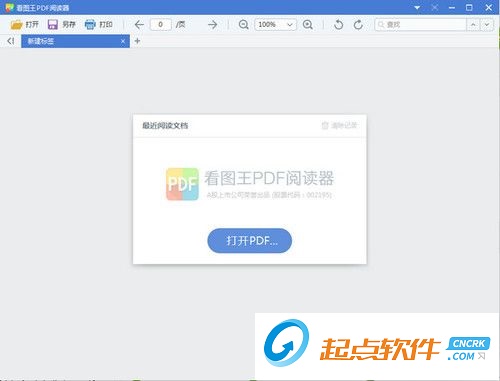Open title bar dropdown menu triangle
This screenshot has width=500, height=381.
[x=417, y=7]
